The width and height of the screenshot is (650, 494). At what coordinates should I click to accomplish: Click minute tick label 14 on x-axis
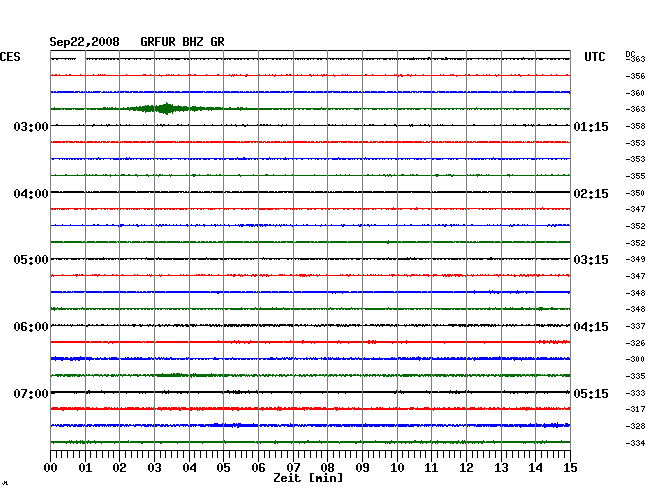[535, 467]
